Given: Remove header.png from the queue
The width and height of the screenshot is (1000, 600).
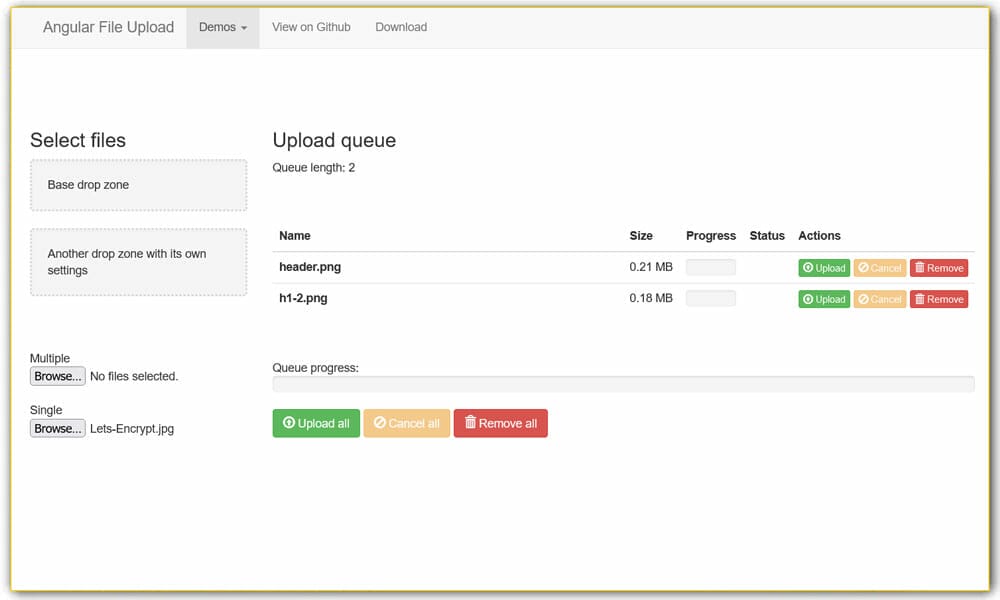Looking at the screenshot, I should click(x=938, y=267).
